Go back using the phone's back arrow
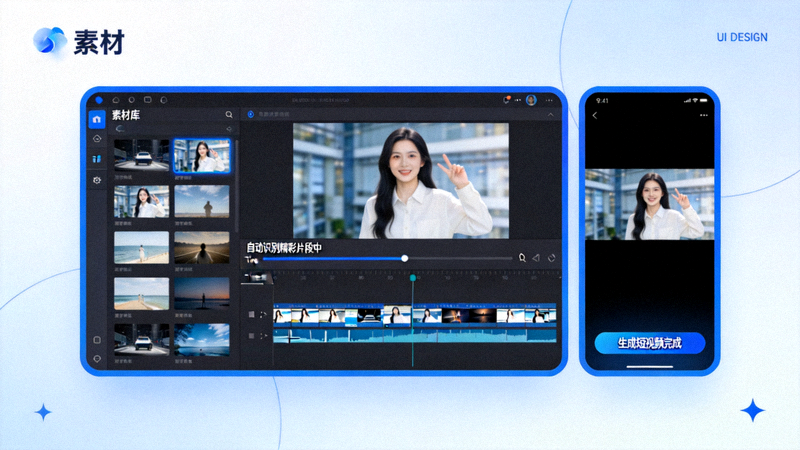The width and height of the screenshot is (800, 450). pos(595,115)
